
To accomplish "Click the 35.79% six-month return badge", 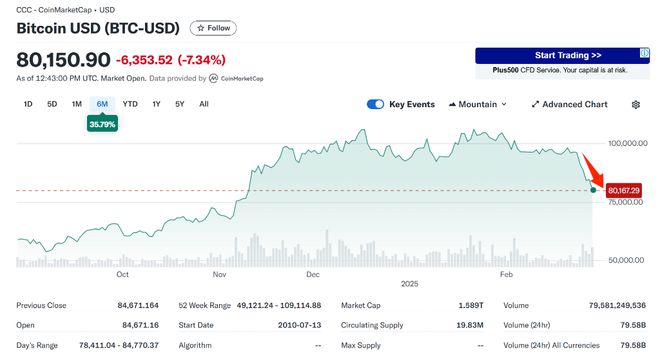I will 102,124.
